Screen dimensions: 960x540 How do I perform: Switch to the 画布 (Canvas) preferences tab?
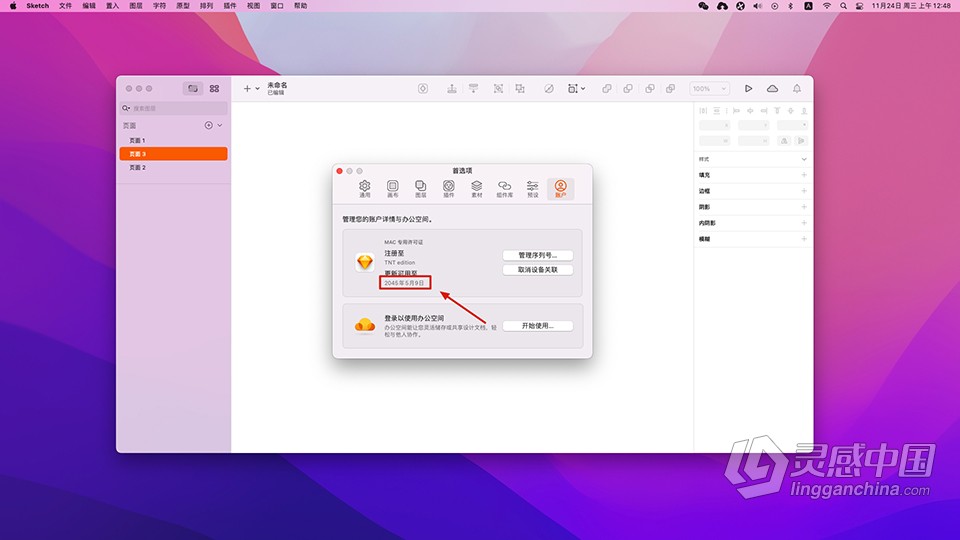392,189
